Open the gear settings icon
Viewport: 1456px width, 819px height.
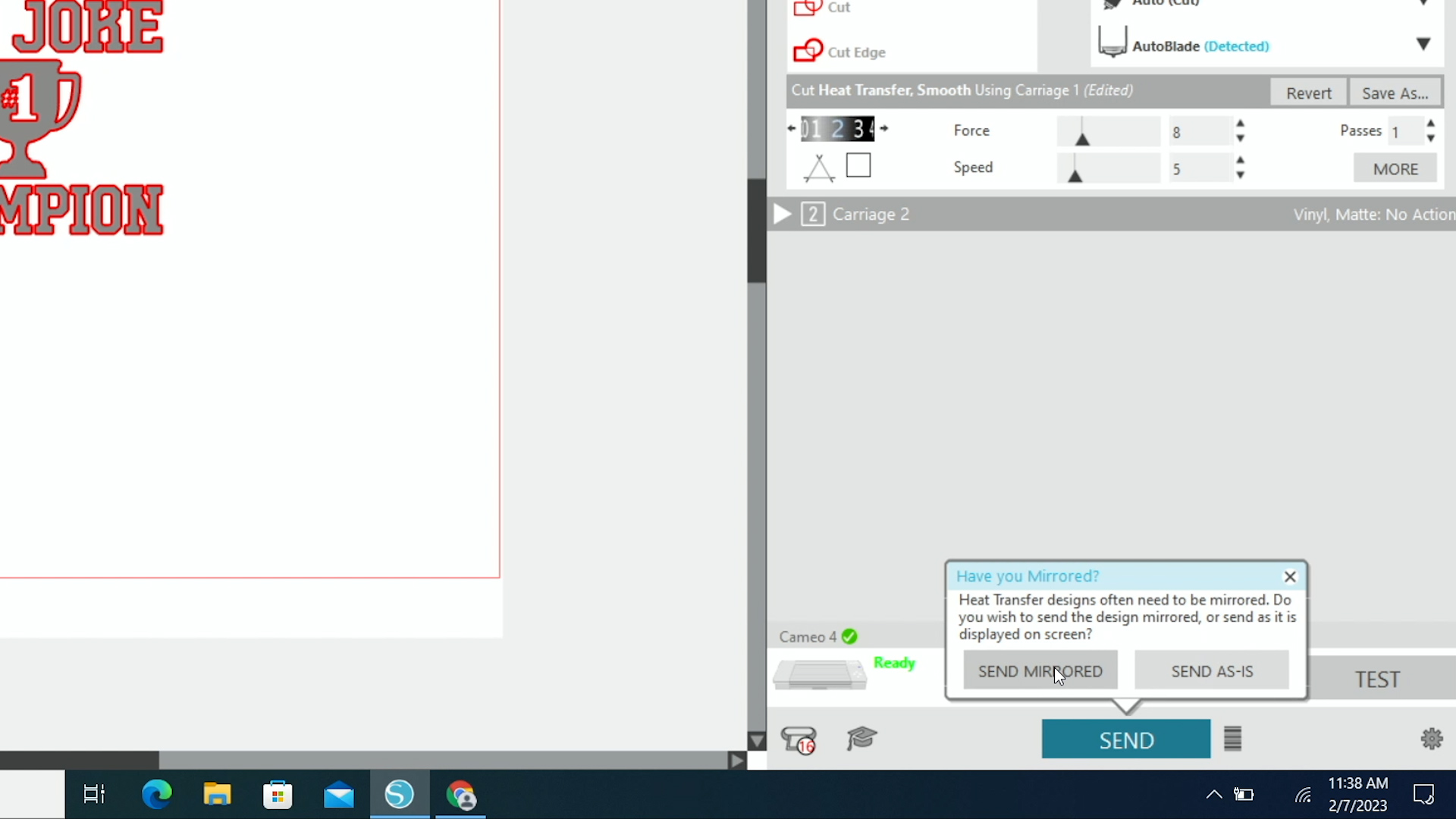(x=1431, y=739)
